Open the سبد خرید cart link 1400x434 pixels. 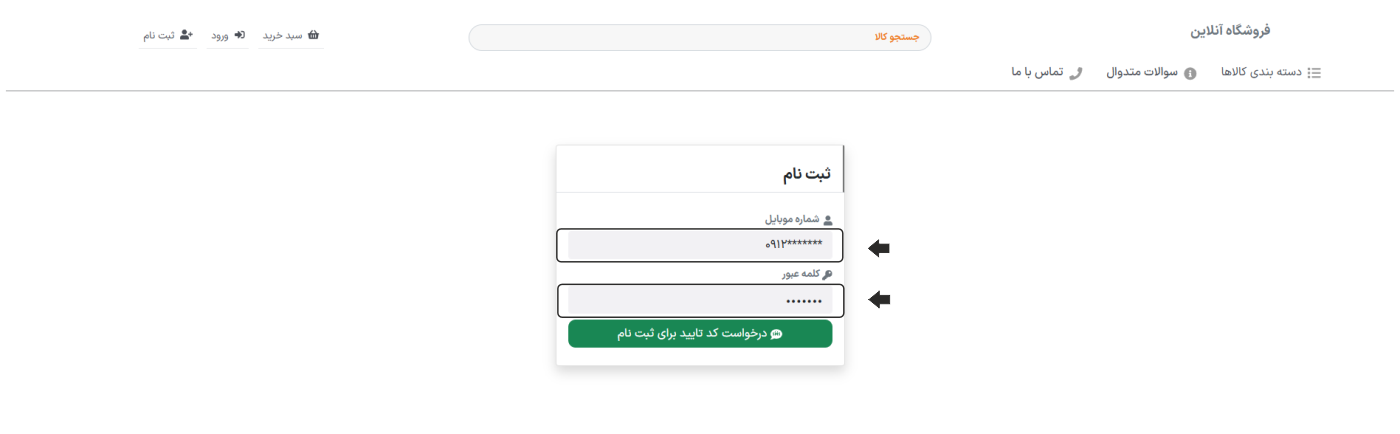pyautogui.click(x=283, y=35)
